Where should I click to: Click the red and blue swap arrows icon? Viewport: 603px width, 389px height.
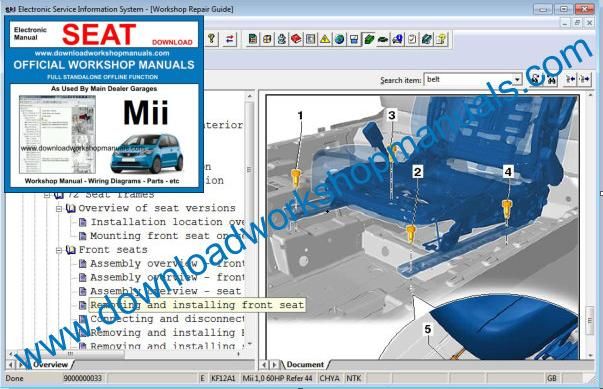pos(230,39)
